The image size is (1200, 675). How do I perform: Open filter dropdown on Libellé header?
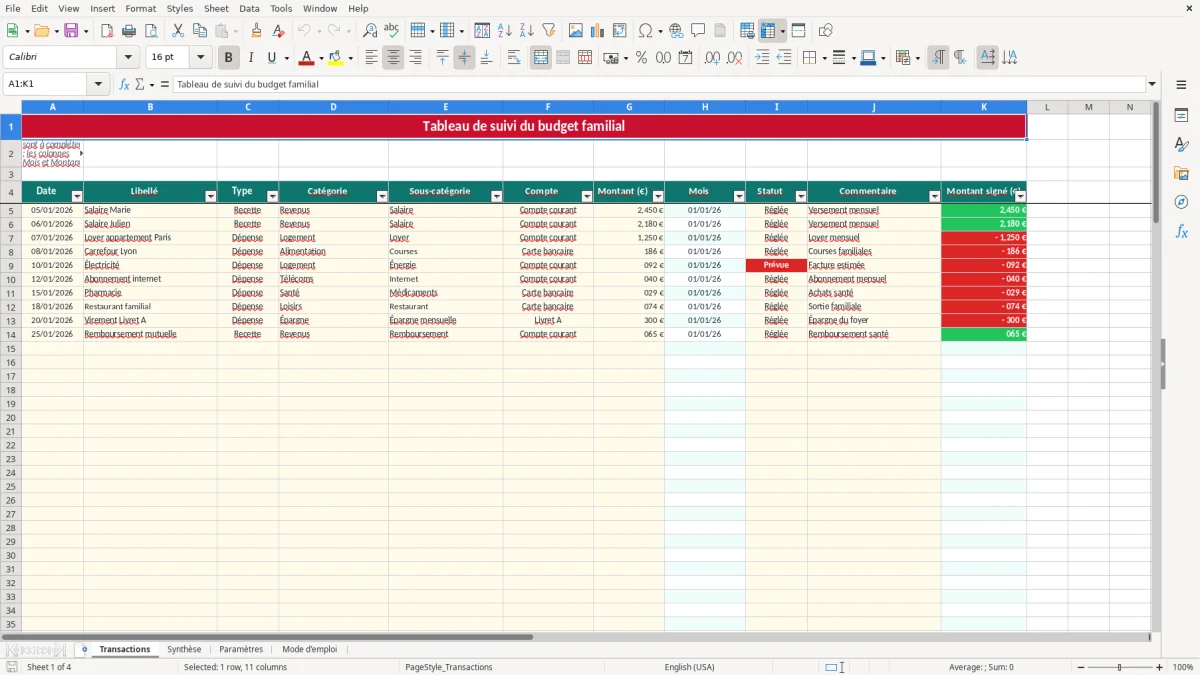click(210, 196)
